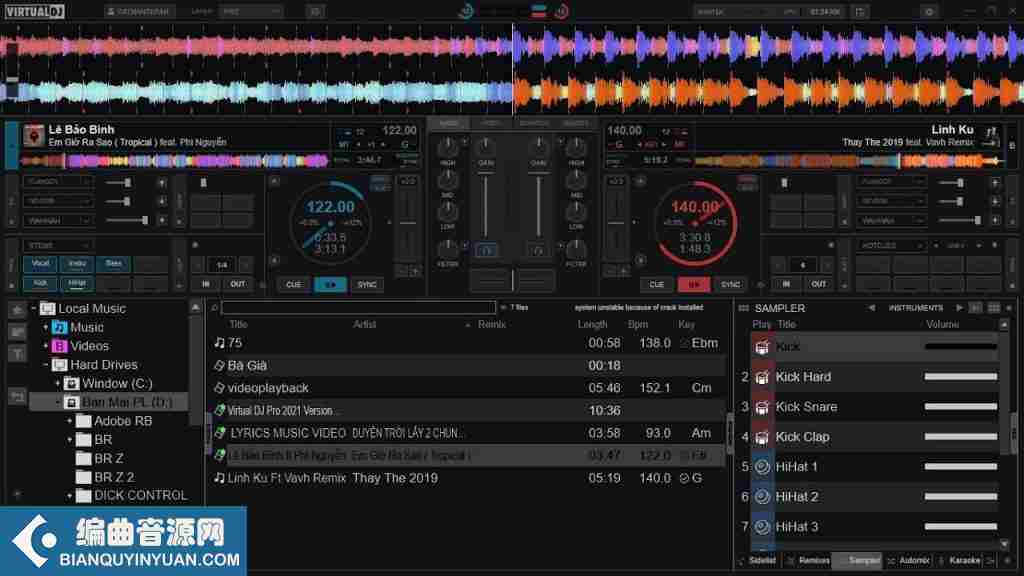The height and width of the screenshot is (576, 1024).
Task: Open settings gear in top bar
Action: pos(929,11)
